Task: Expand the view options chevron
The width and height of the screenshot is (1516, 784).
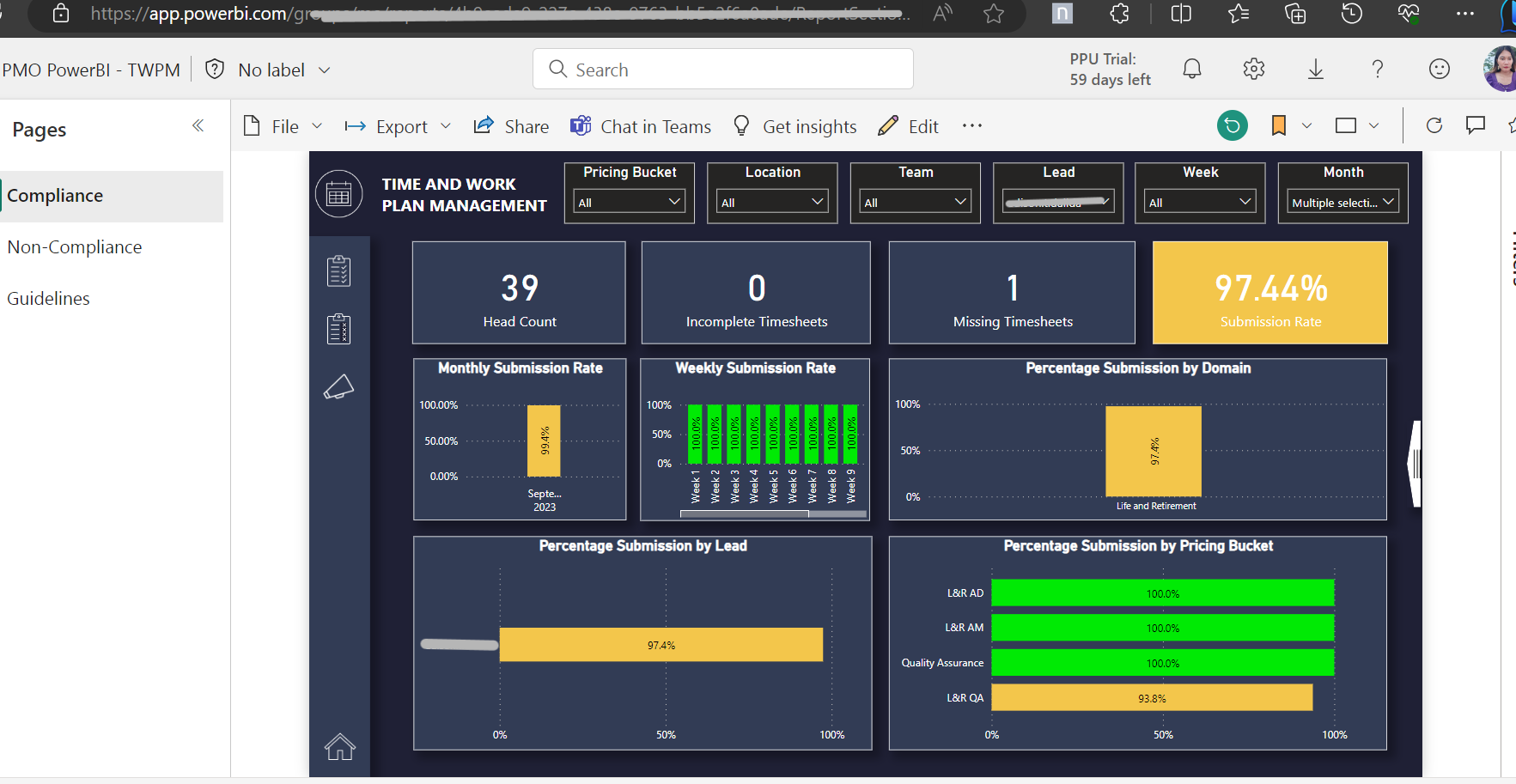Action: pos(1373,126)
